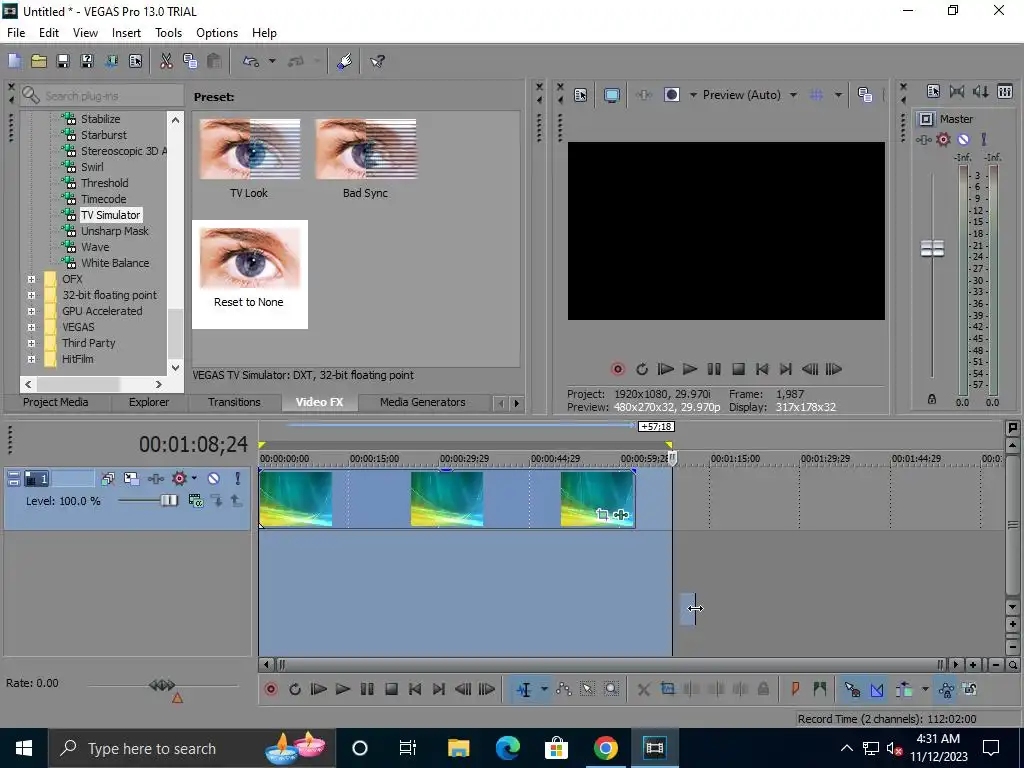
Task: Click the Search plug-ins field
Action: (103, 95)
